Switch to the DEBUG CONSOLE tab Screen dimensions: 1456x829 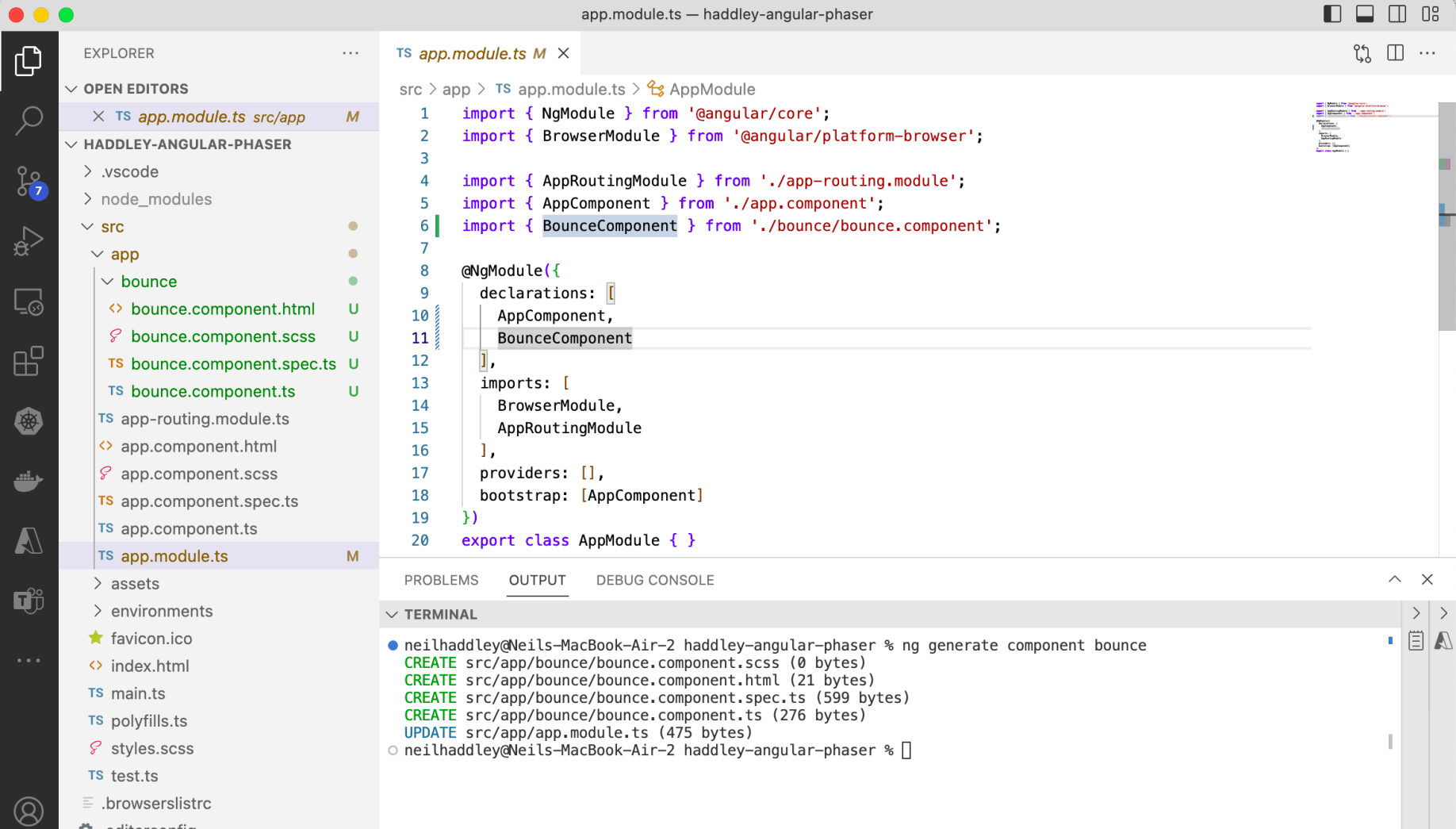(x=654, y=580)
